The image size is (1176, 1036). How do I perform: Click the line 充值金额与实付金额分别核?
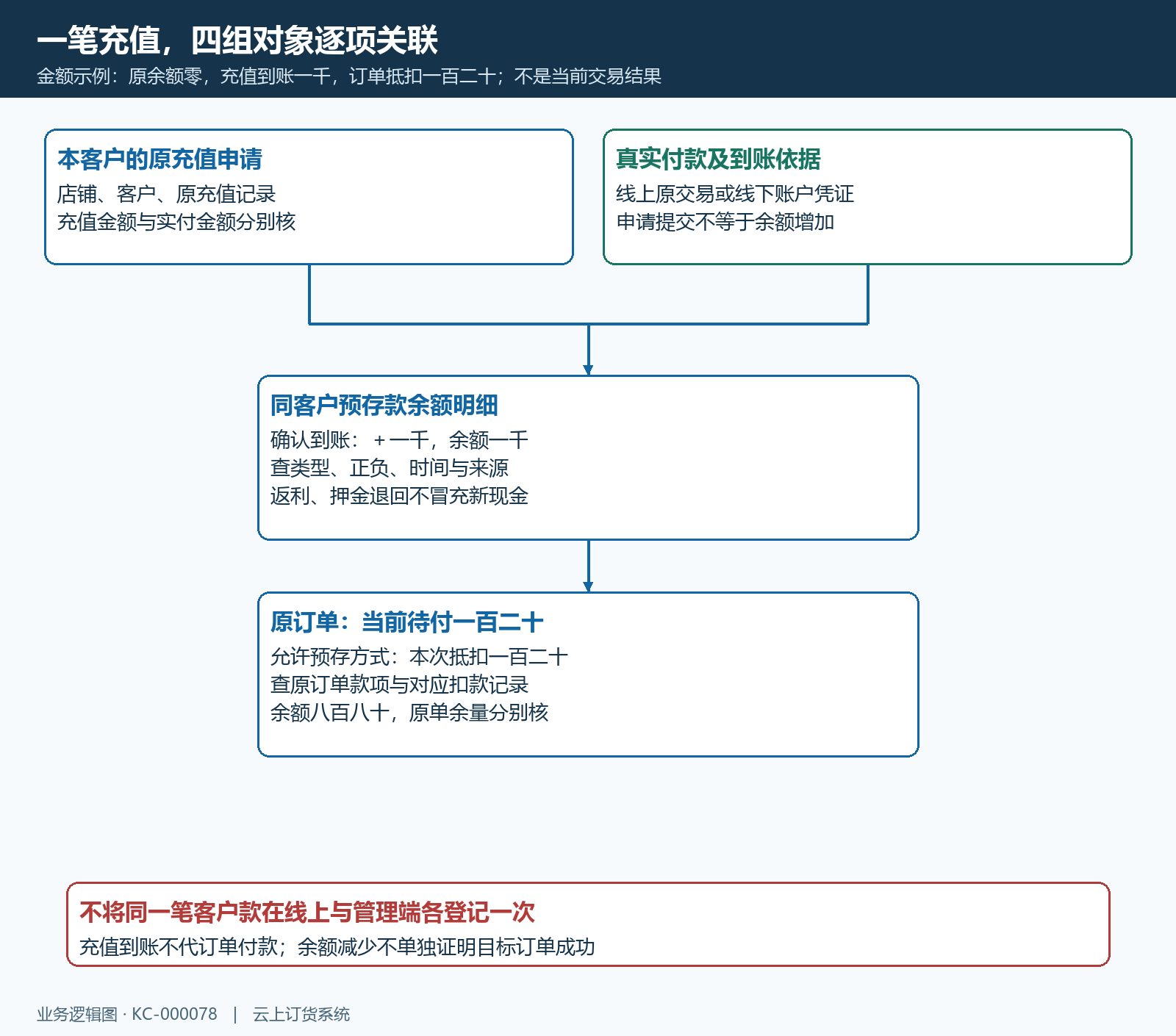176,222
